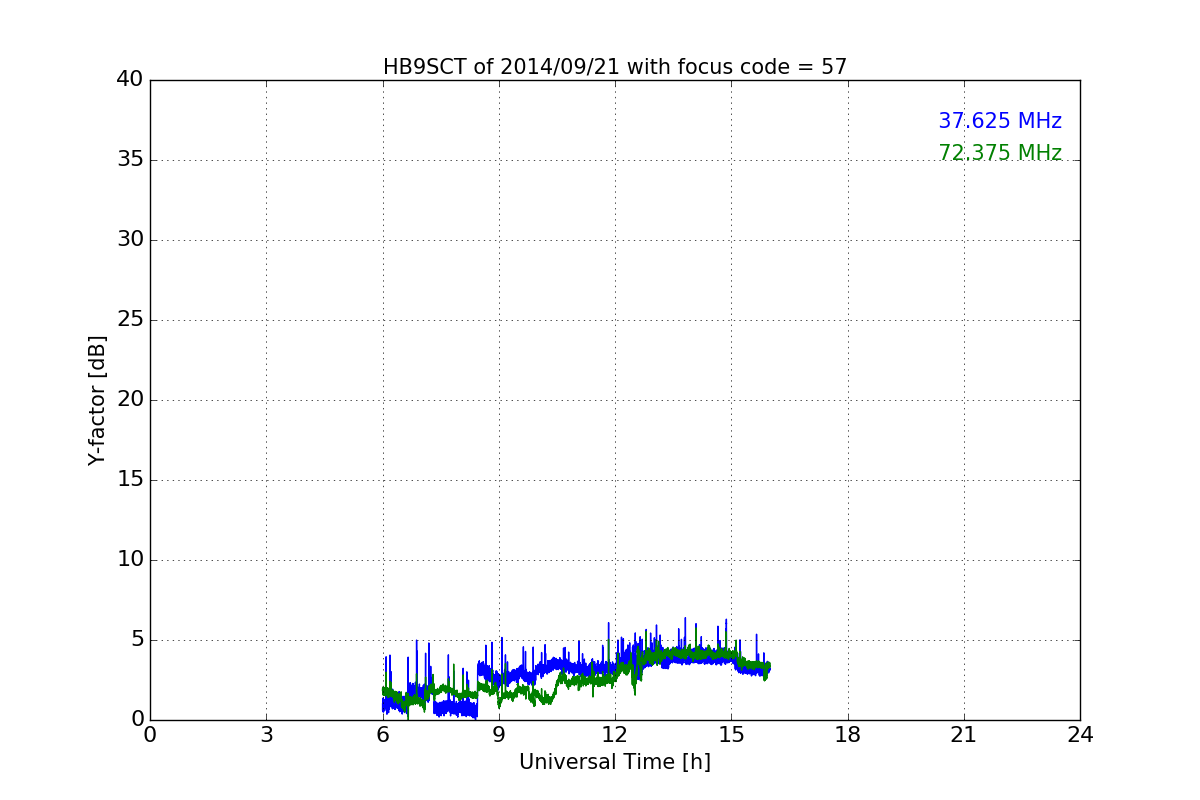The width and height of the screenshot is (1200, 800).
Task: Click the x-axis tick label '12'
Action: pos(615,735)
